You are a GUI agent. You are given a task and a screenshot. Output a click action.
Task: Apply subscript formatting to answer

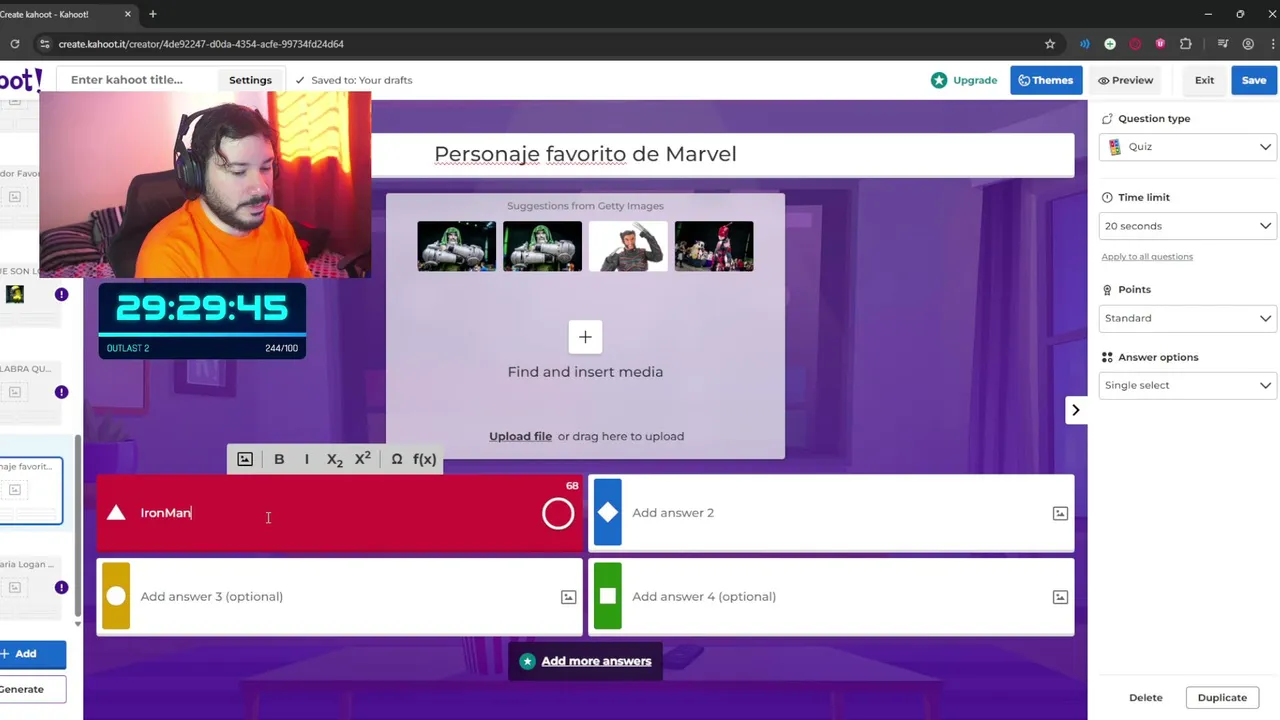335,459
